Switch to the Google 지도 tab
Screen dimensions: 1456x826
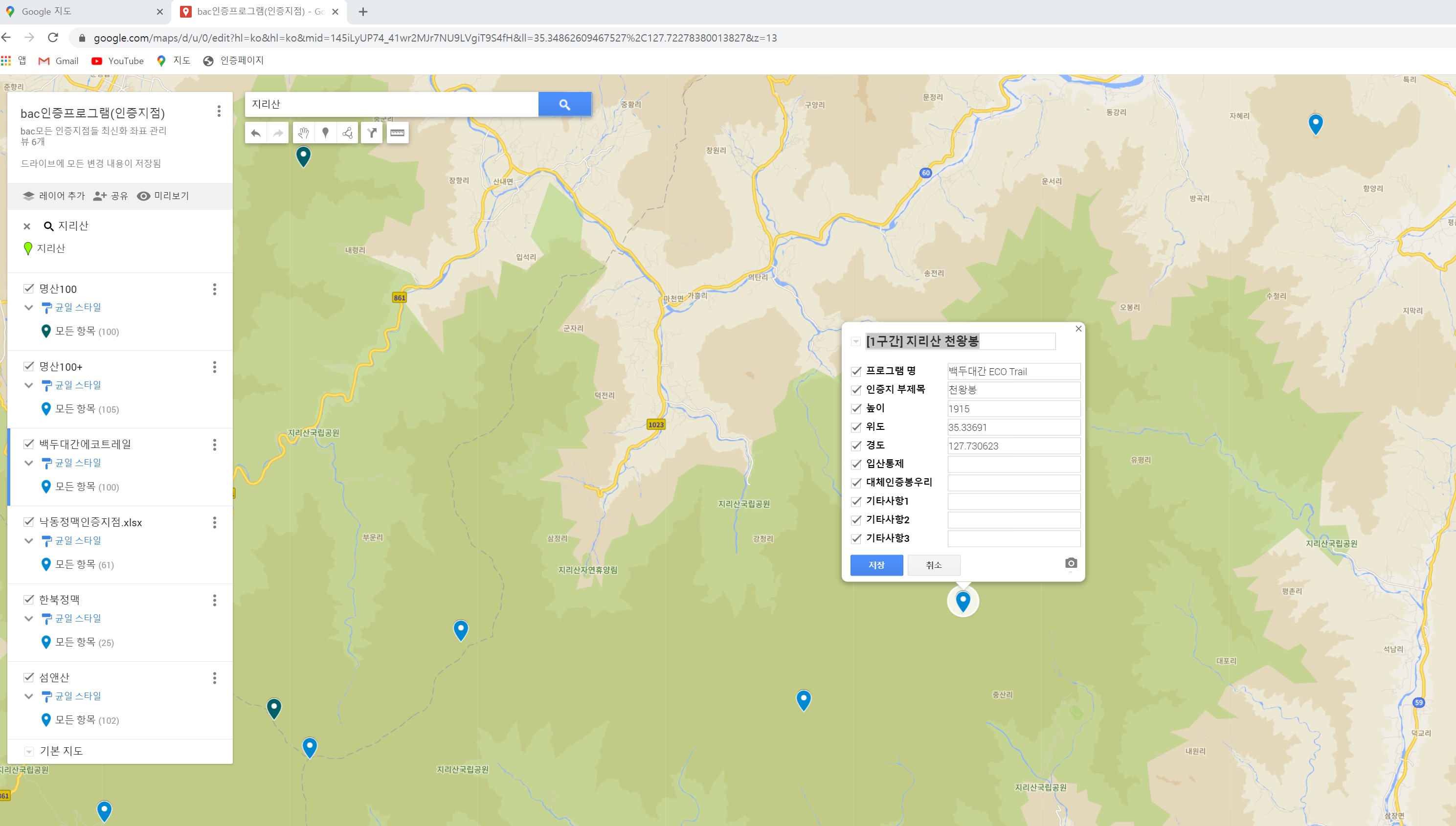[46, 11]
